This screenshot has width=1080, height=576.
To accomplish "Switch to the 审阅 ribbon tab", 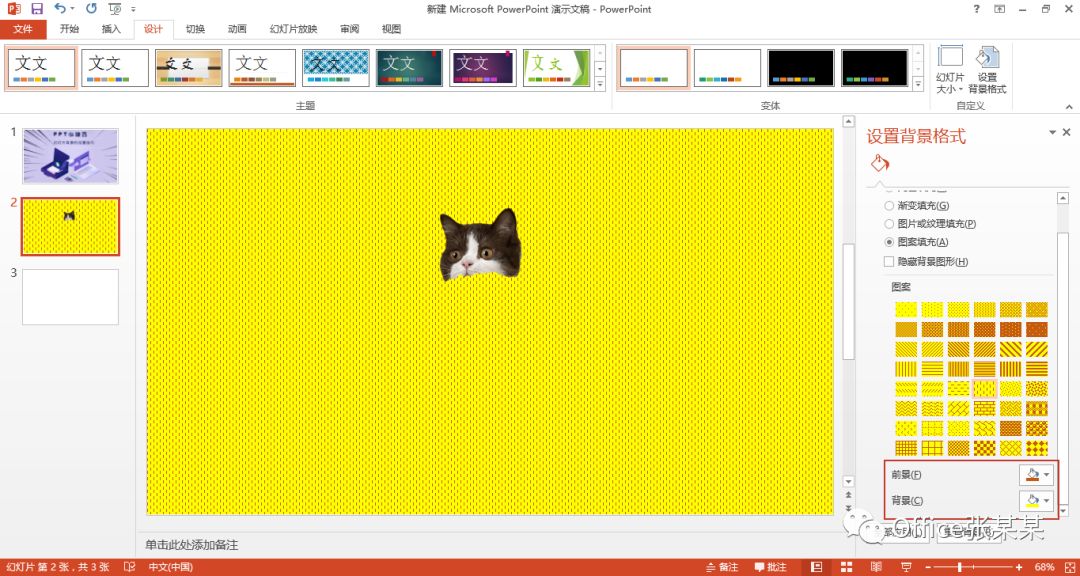I will pyautogui.click(x=349, y=29).
